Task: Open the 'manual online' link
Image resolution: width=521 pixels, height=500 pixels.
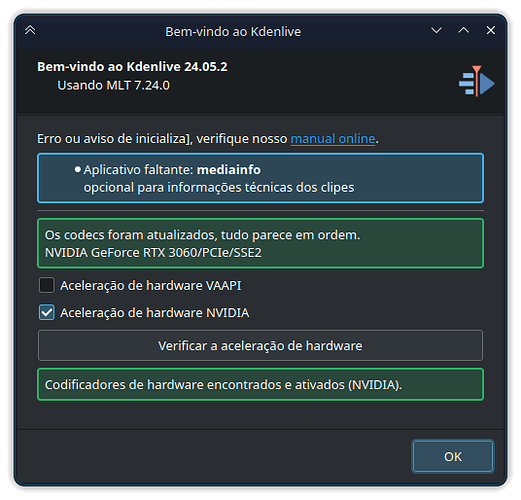Action: pyautogui.click(x=333, y=138)
